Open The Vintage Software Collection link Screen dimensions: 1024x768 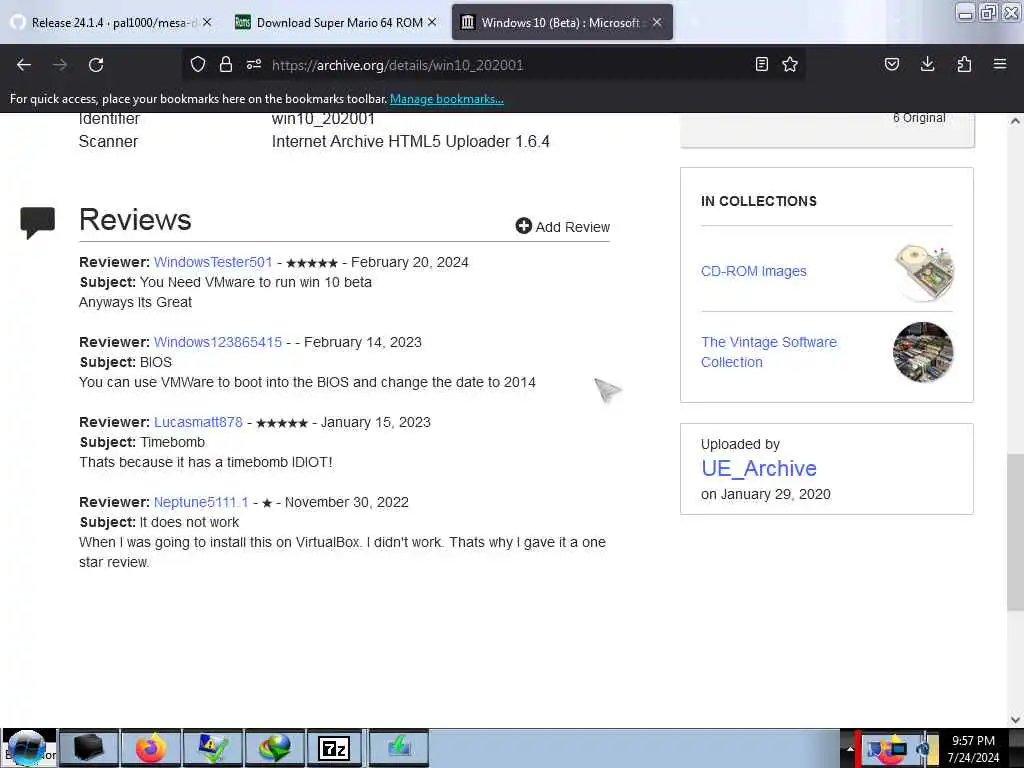tap(769, 352)
